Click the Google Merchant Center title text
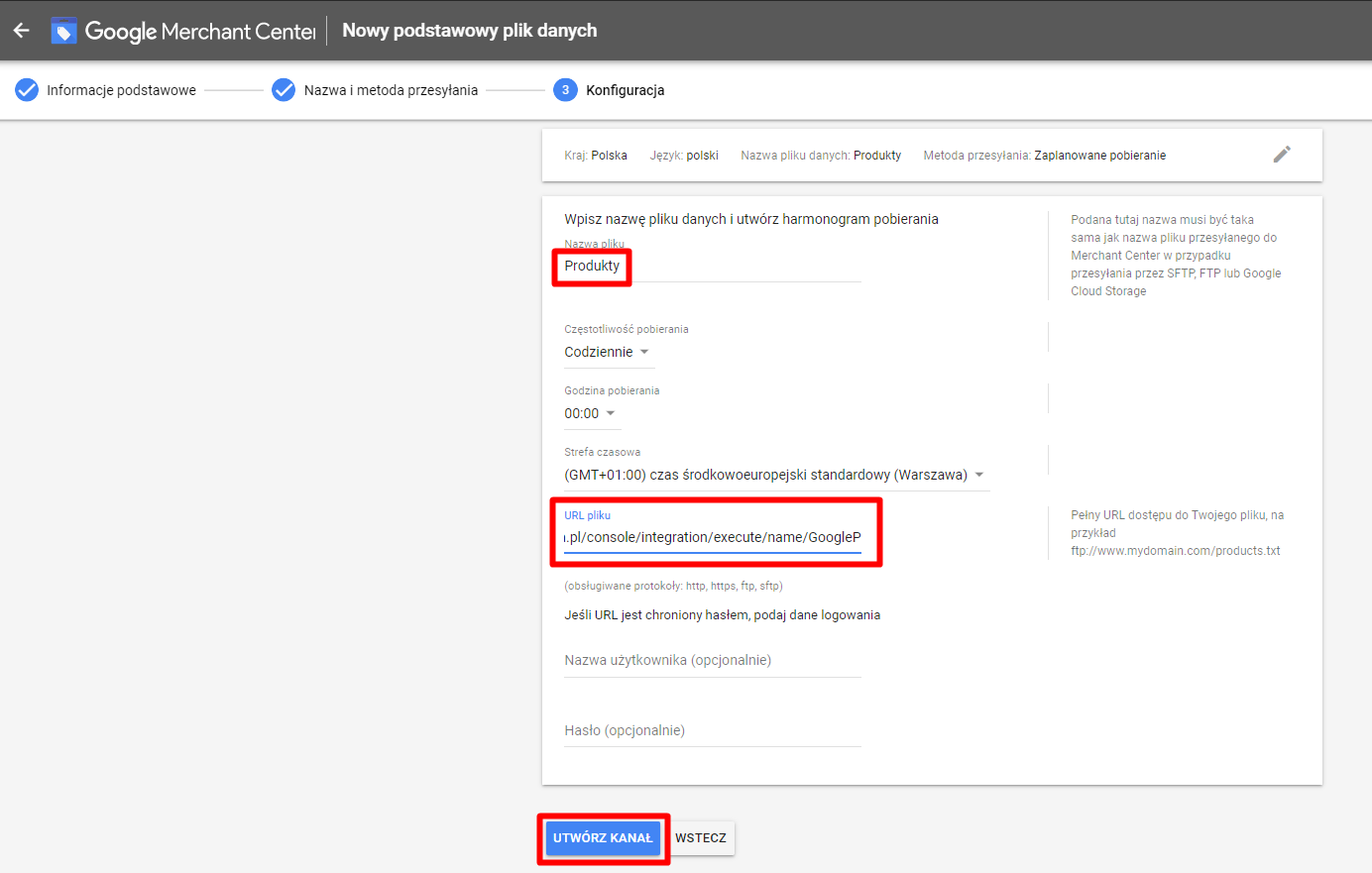The height and width of the screenshot is (873, 1372). [200, 31]
